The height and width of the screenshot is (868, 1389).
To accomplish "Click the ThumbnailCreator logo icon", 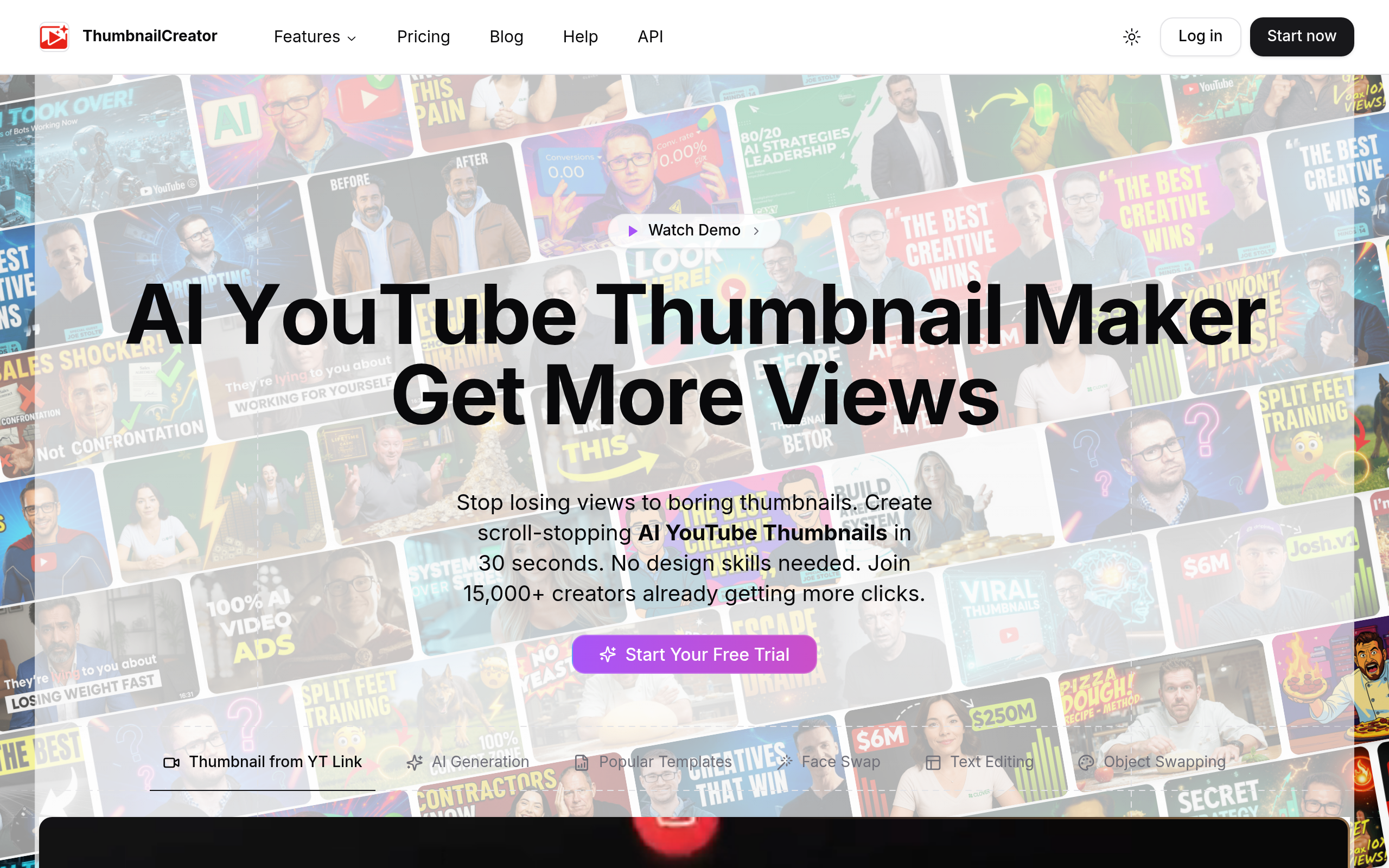I will (54, 37).
